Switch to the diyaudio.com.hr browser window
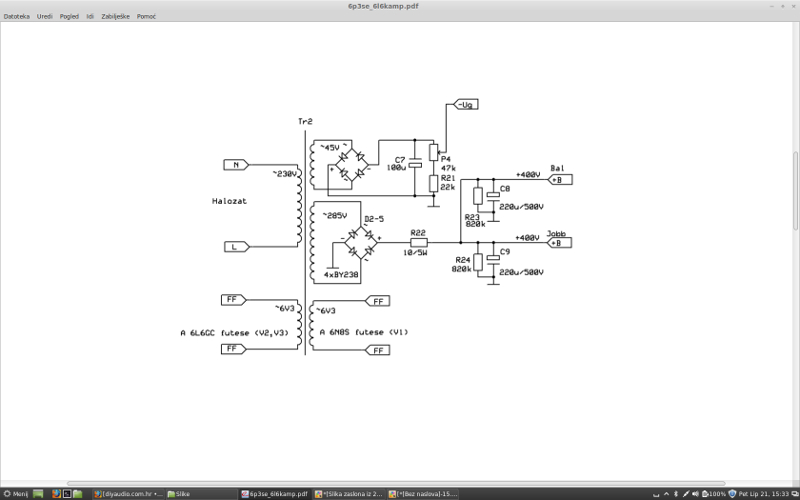The height and width of the screenshot is (500, 800). pos(128,494)
